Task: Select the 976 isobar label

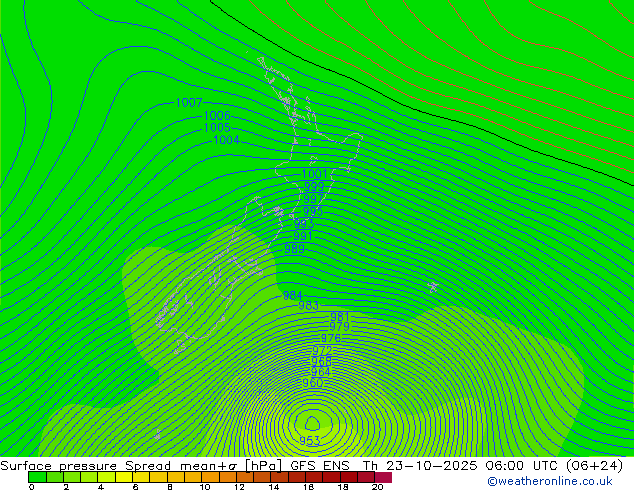Action: pos(331,338)
